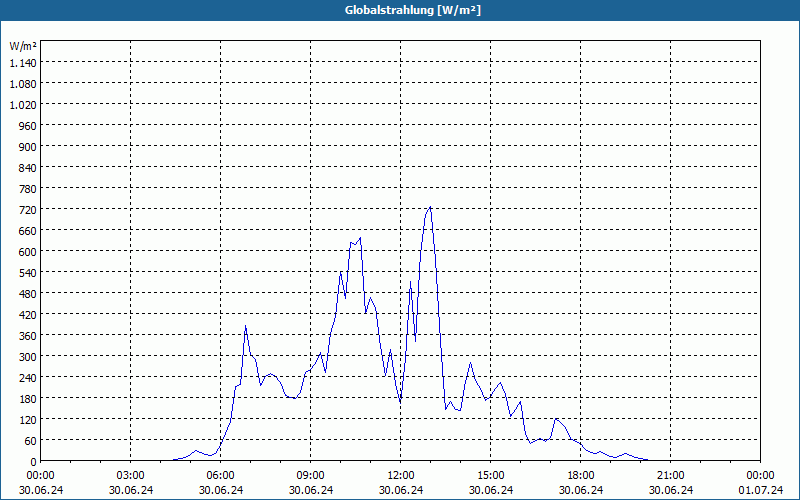Click the 30.06.24 date under 21:00
The image size is (800, 500).
pos(670,490)
